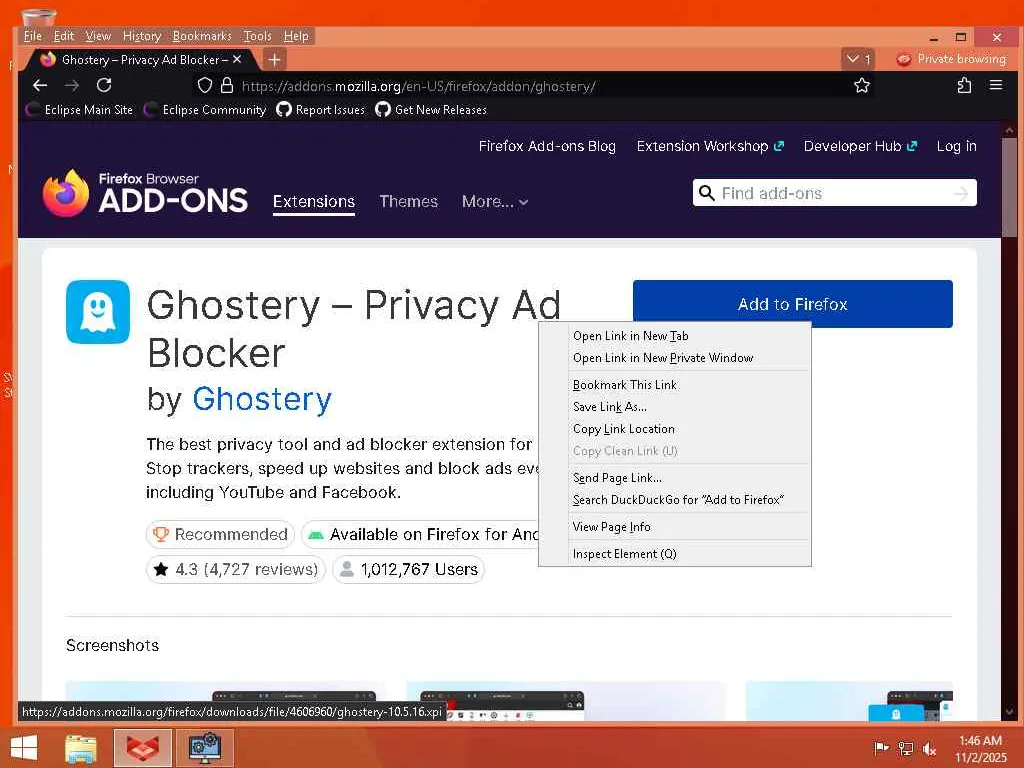
Task: Expand the More... dropdown menu
Action: click(x=494, y=202)
